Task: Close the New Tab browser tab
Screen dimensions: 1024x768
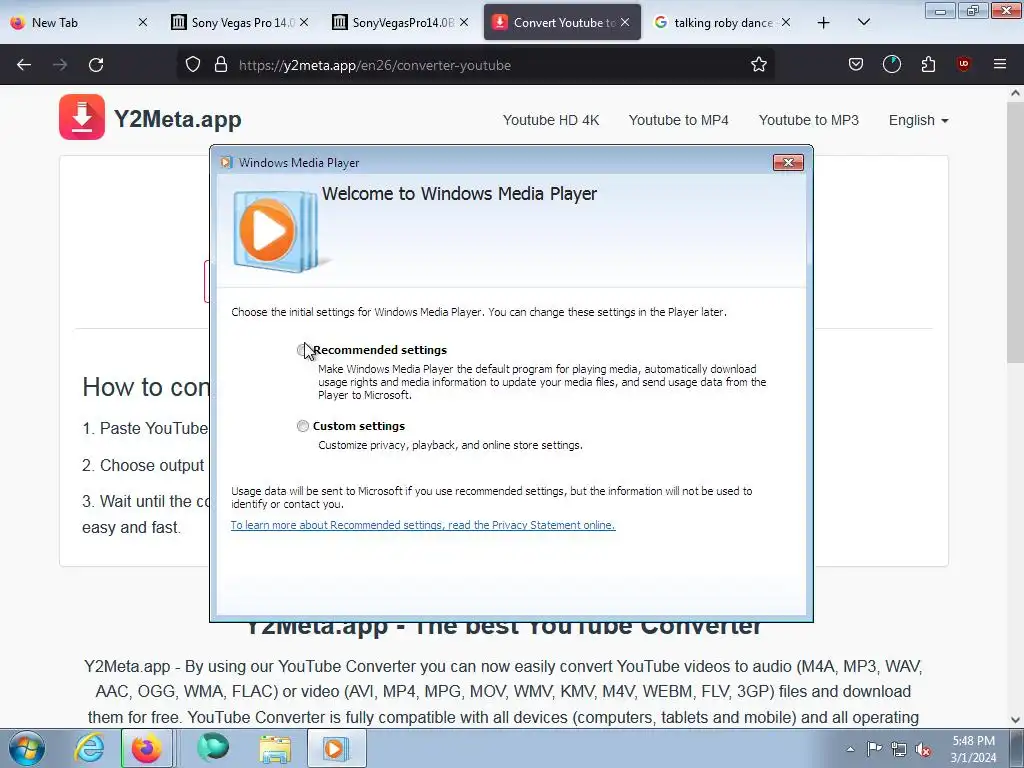Action: (x=143, y=22)
